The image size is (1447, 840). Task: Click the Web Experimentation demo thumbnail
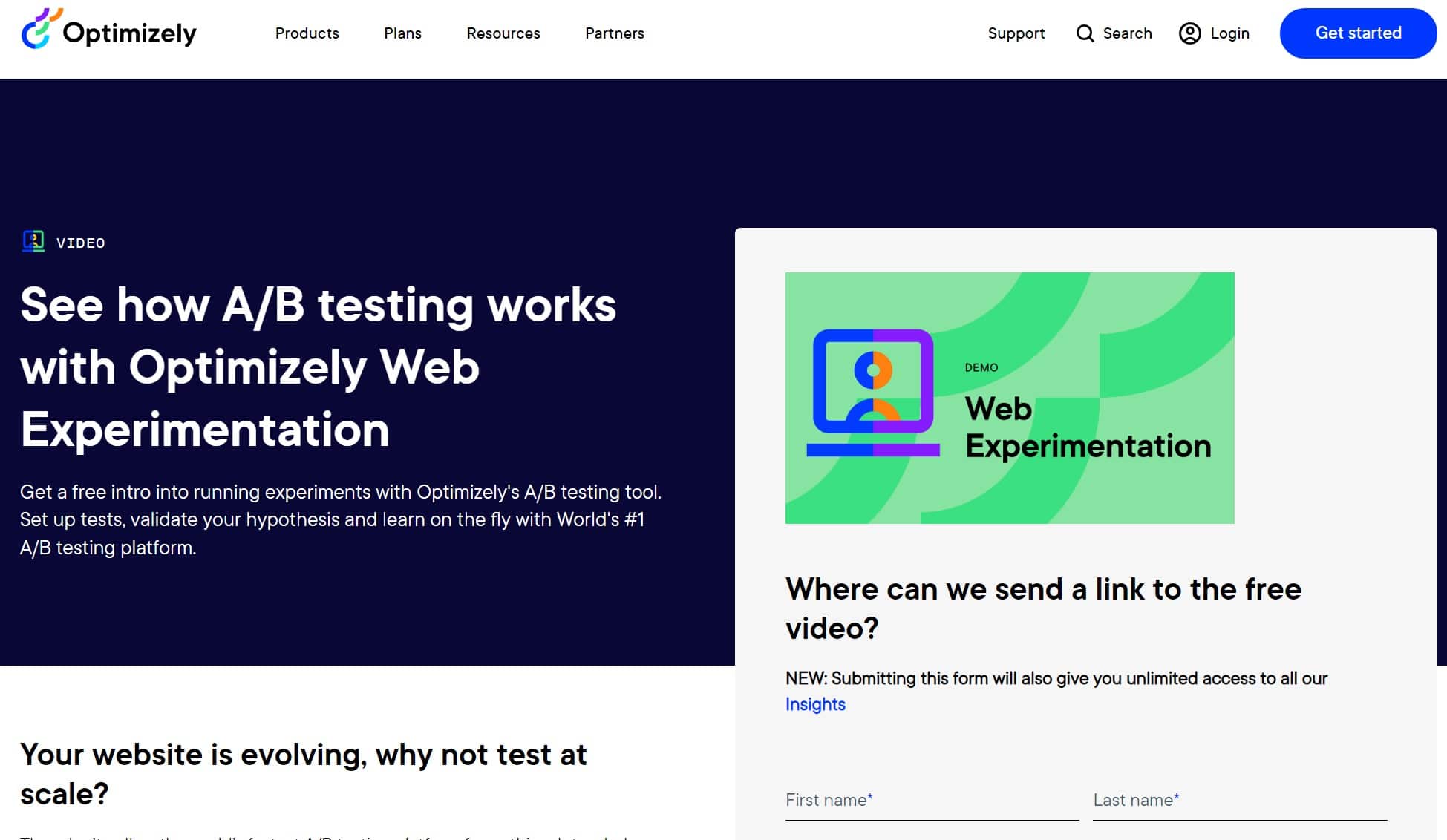[x=1010, y=398]
